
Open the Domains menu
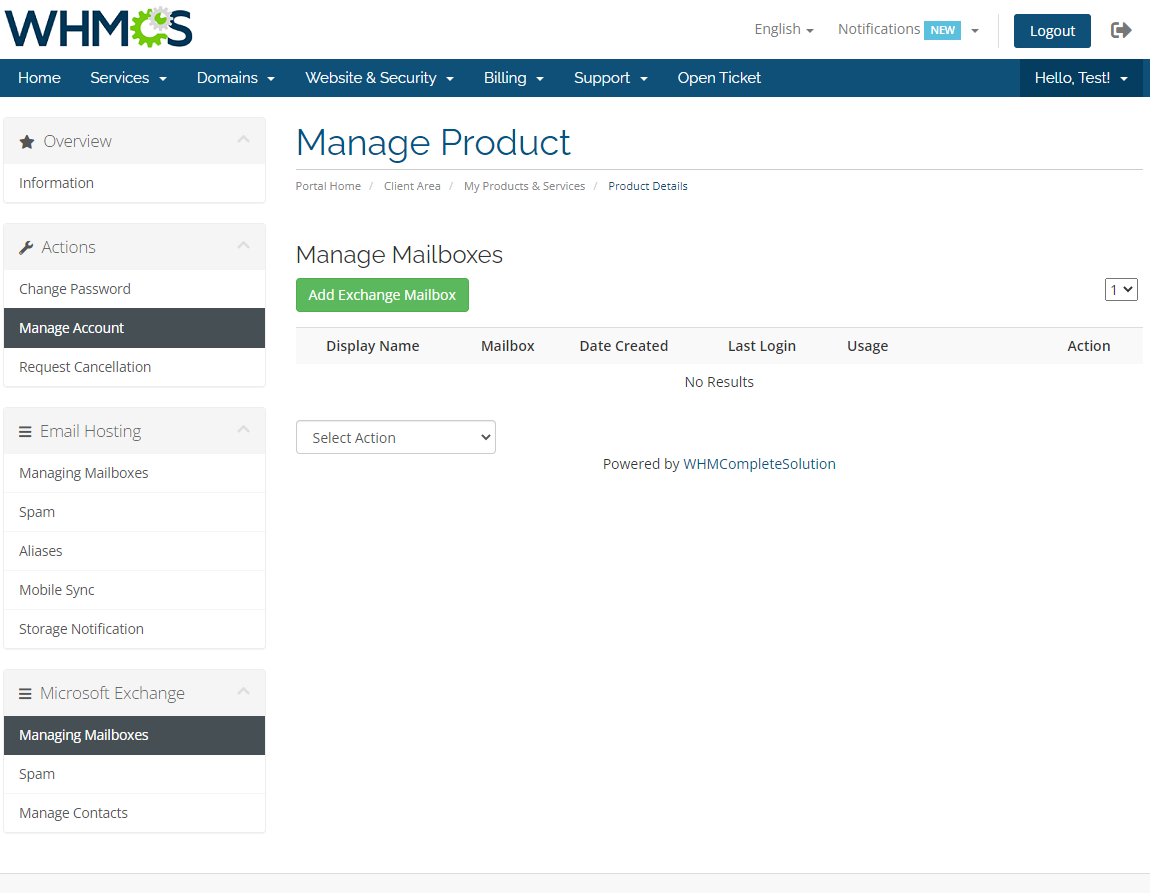235,78
